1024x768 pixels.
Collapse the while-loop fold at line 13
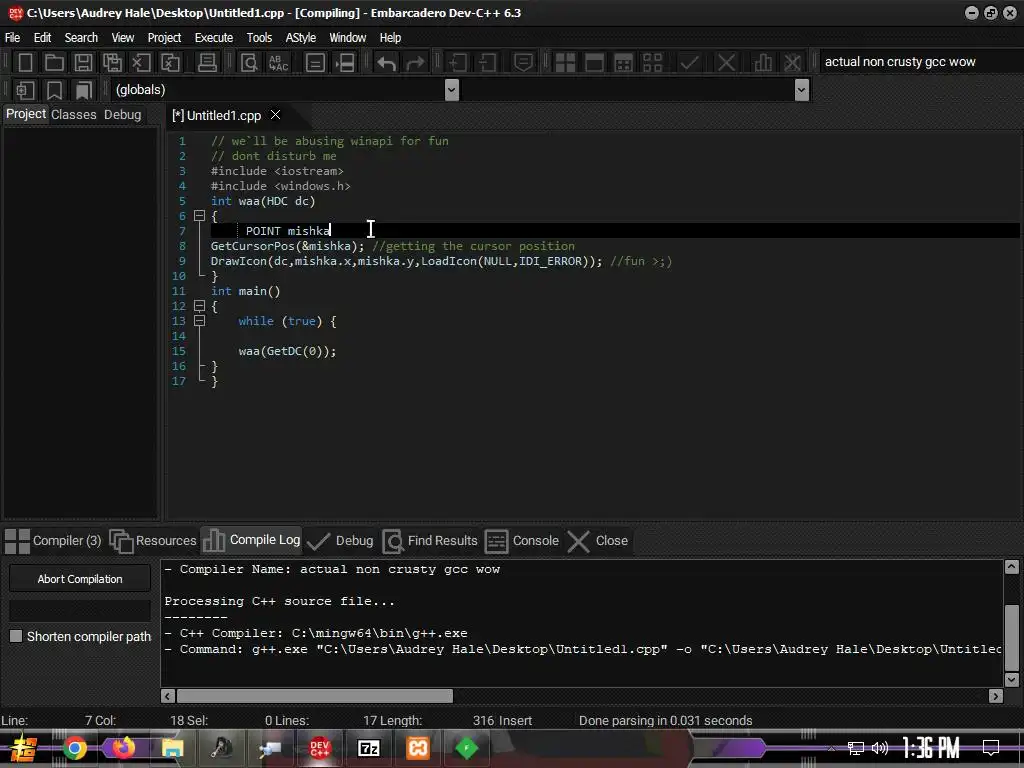click(200, 321)
